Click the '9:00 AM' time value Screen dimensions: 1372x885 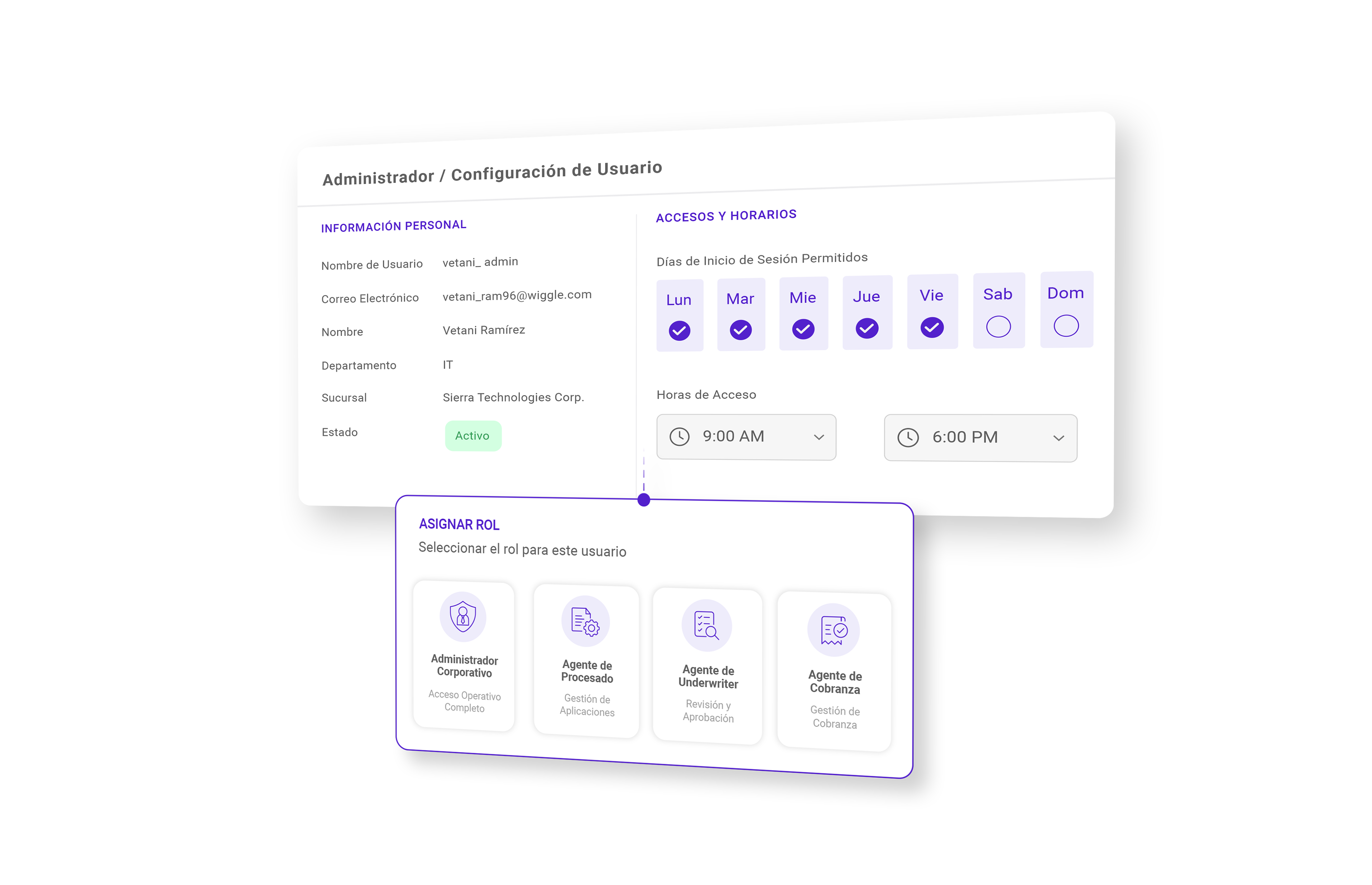coord(733,436)
